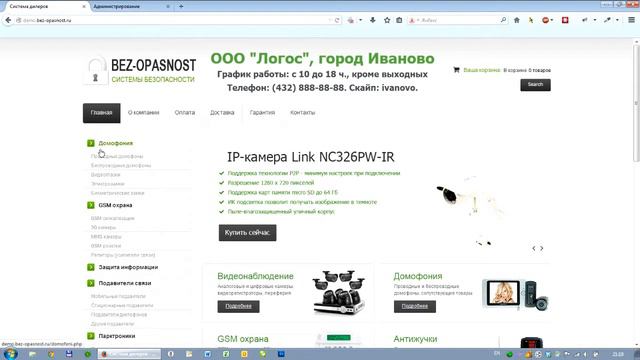This screenshot has width=640, height=360.
Task: Click the IP-камера Link NC326PW-IR title
Action: [x=311, y=157]
